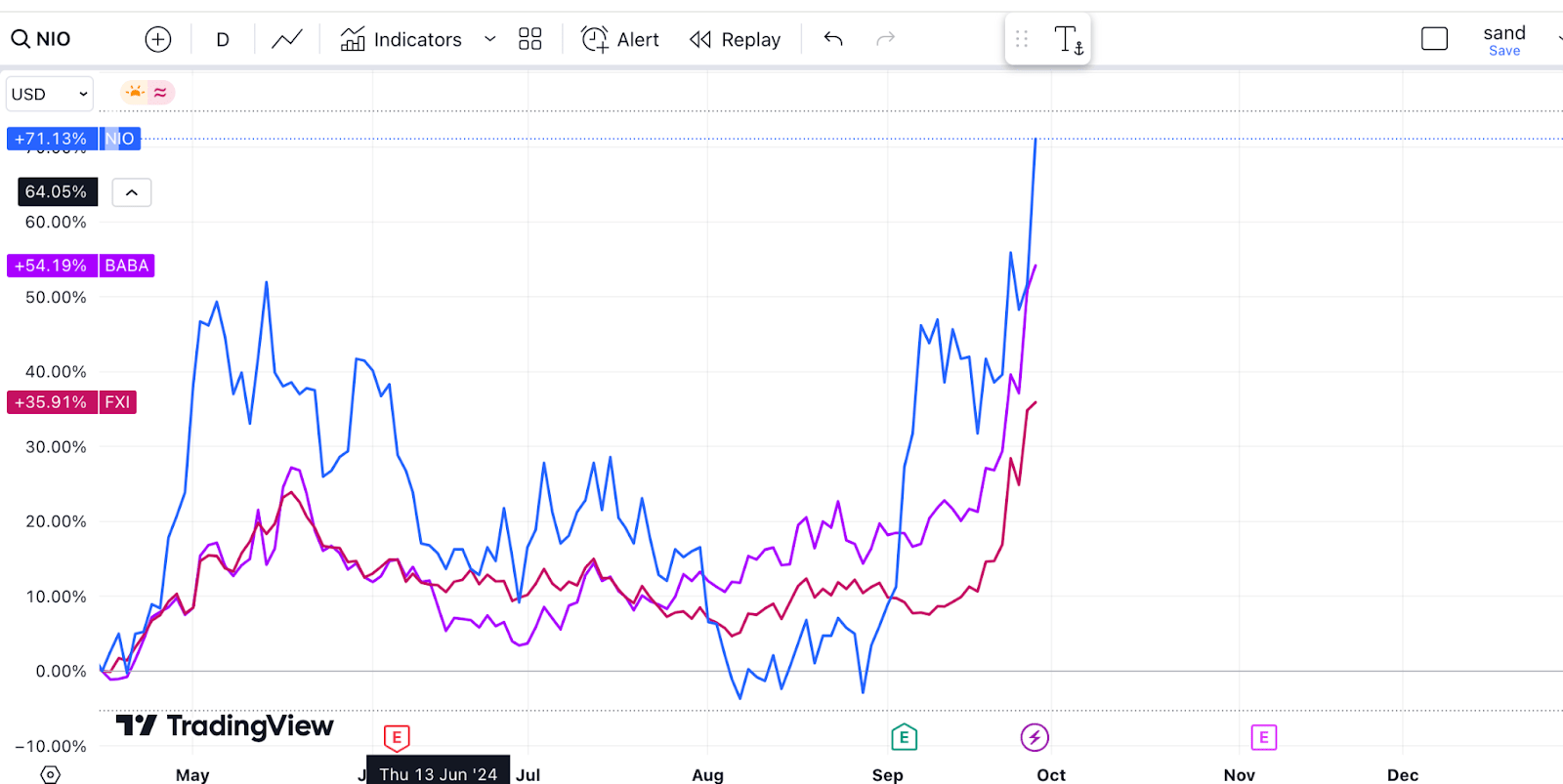Open the green E earnings marker

pyautogui.click(x=905, y=738)
